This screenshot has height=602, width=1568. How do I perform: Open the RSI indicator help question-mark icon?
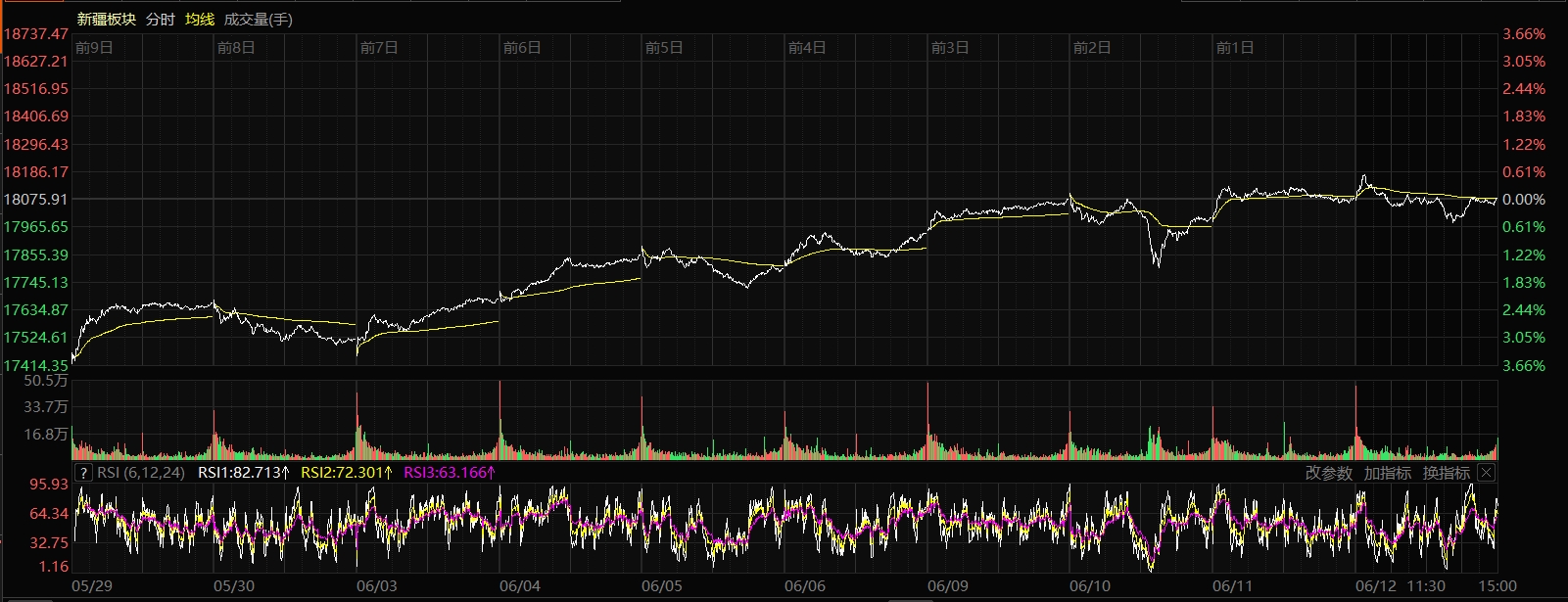84,473
